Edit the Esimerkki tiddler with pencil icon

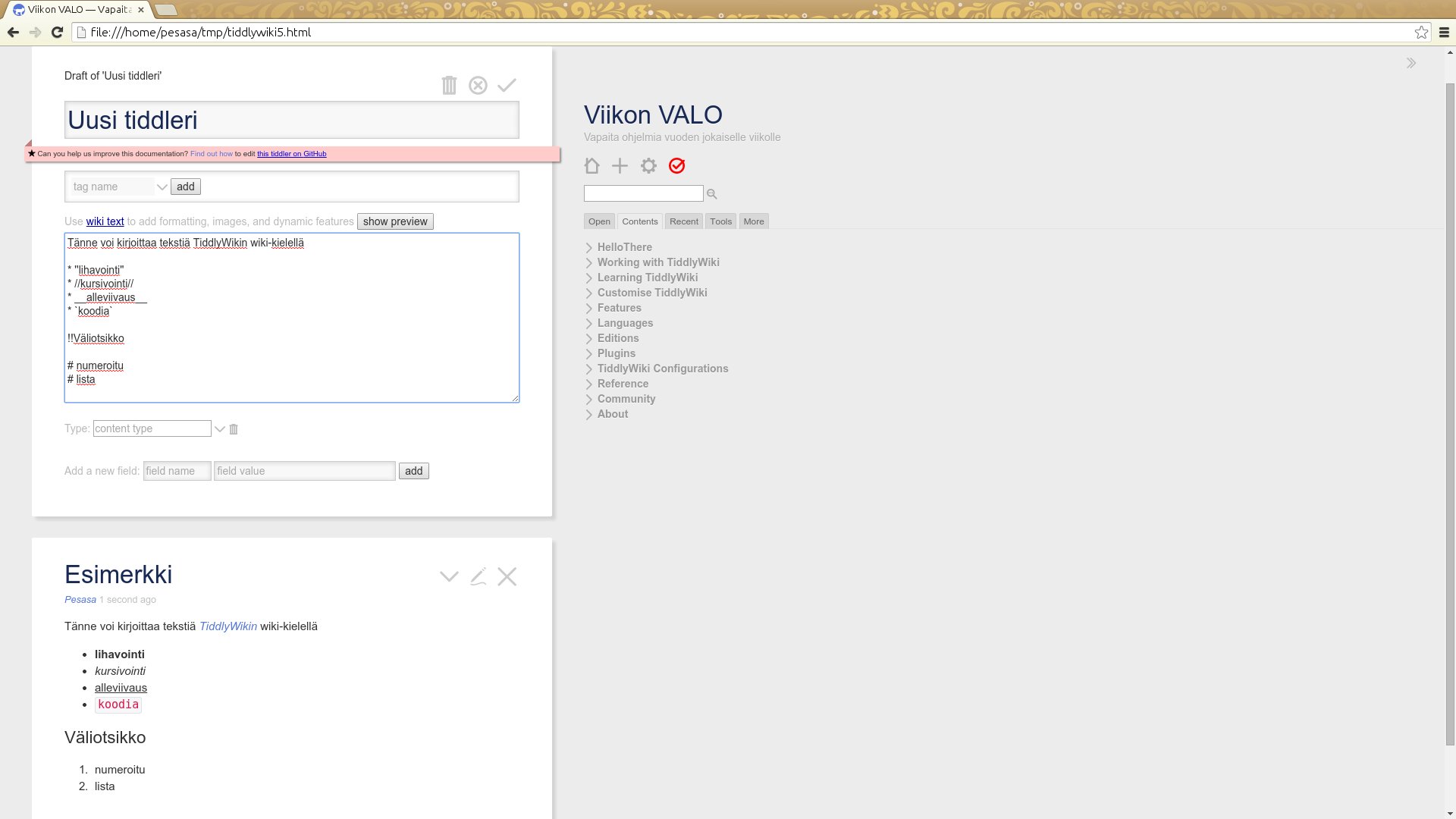pos(478,576)
